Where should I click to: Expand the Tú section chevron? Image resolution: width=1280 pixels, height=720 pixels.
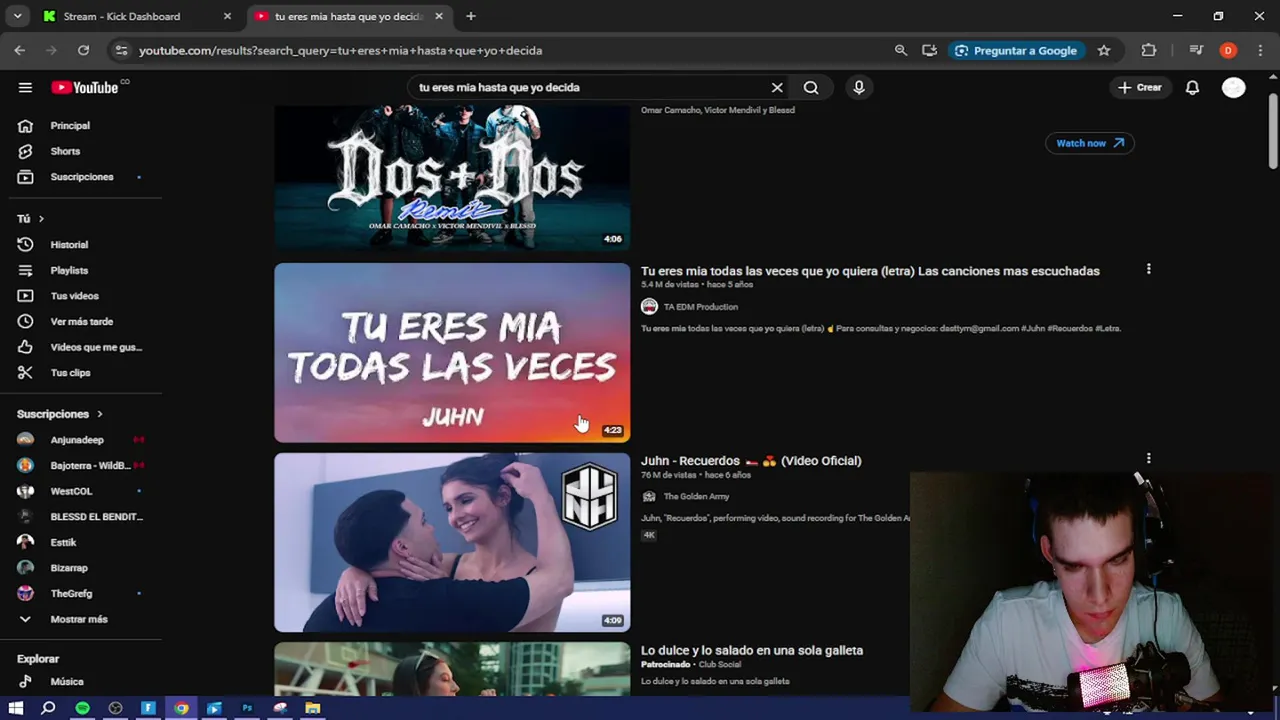[41, 218]
